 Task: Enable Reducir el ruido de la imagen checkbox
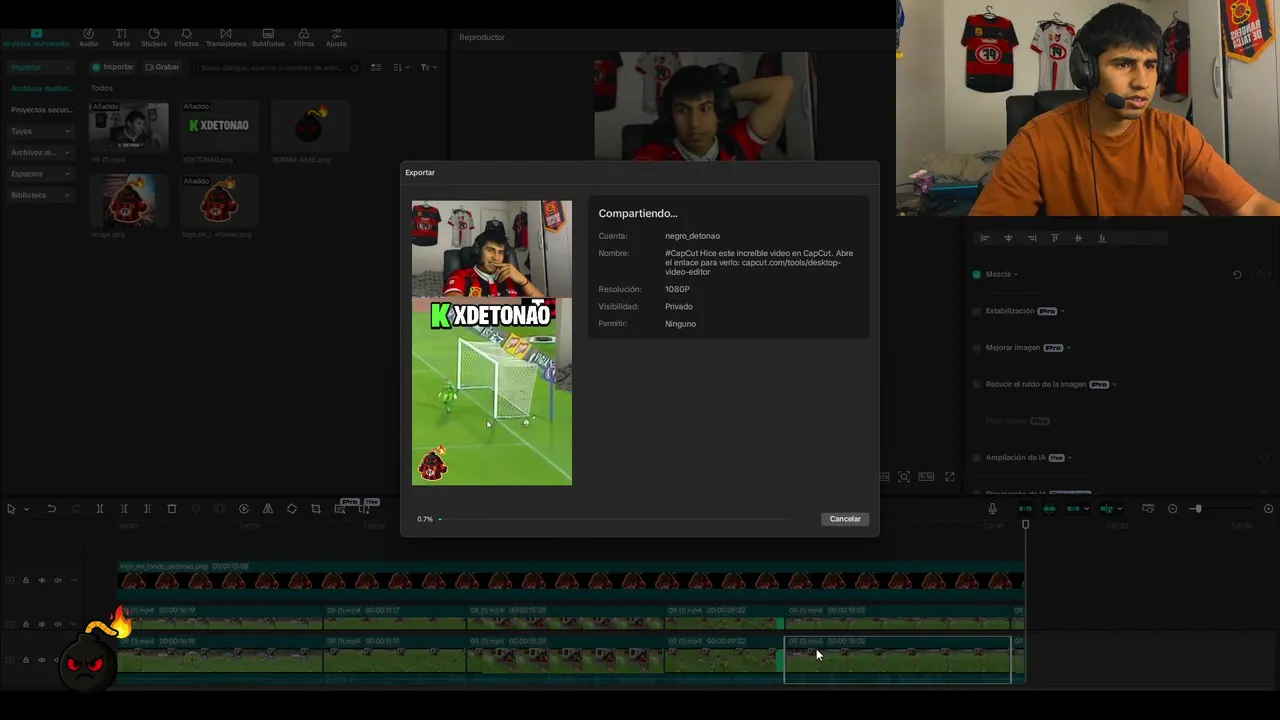click(977, 384)
